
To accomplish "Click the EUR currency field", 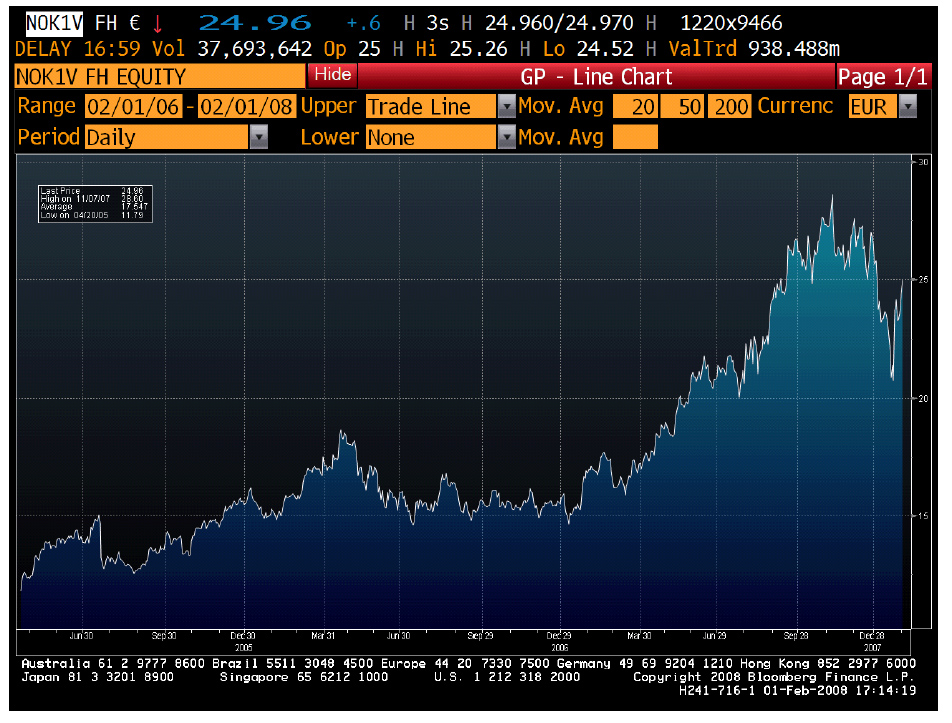I will [x=872, y=107].
